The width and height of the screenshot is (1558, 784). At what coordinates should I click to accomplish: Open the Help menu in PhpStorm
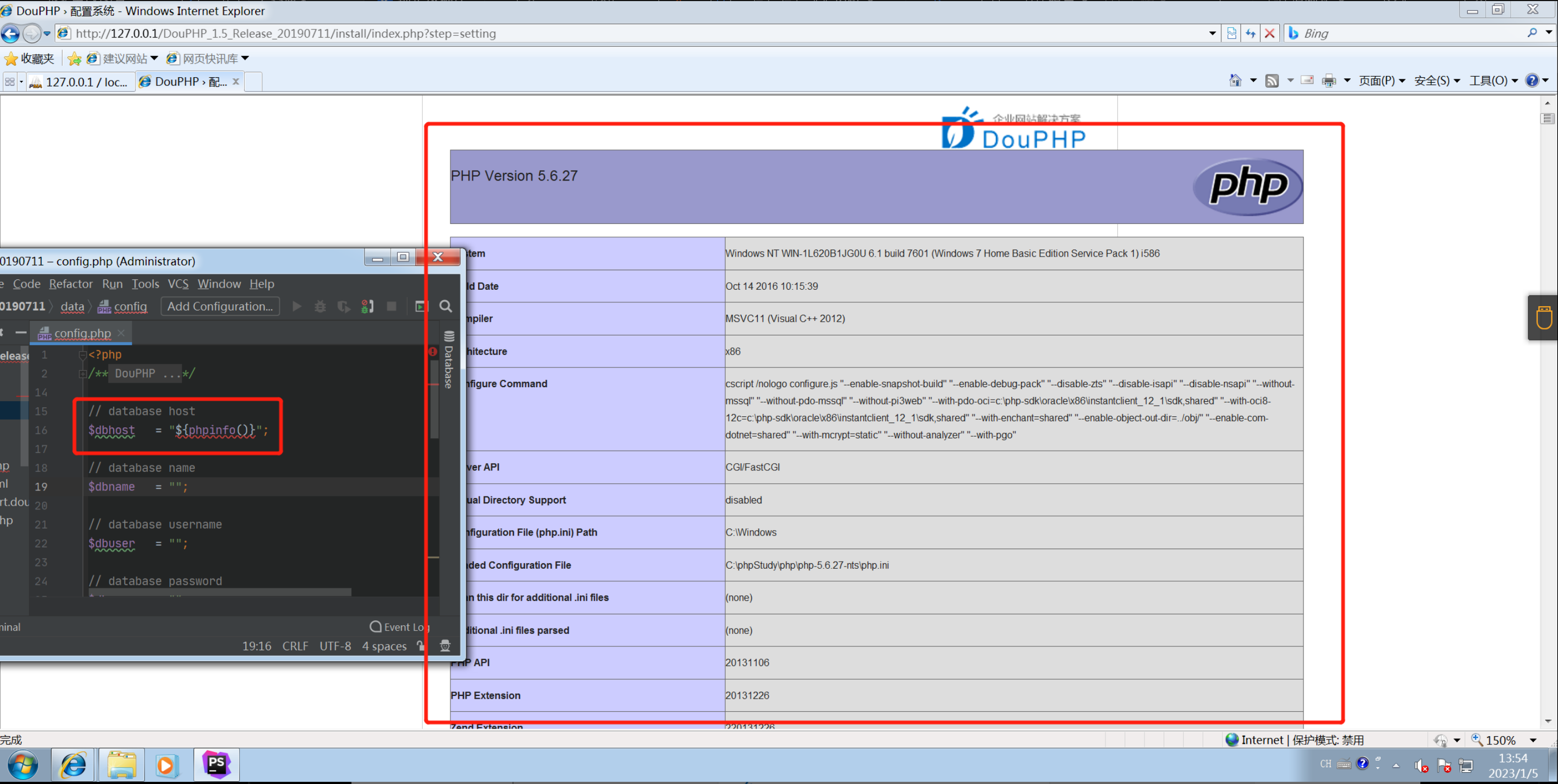point(261,283)
